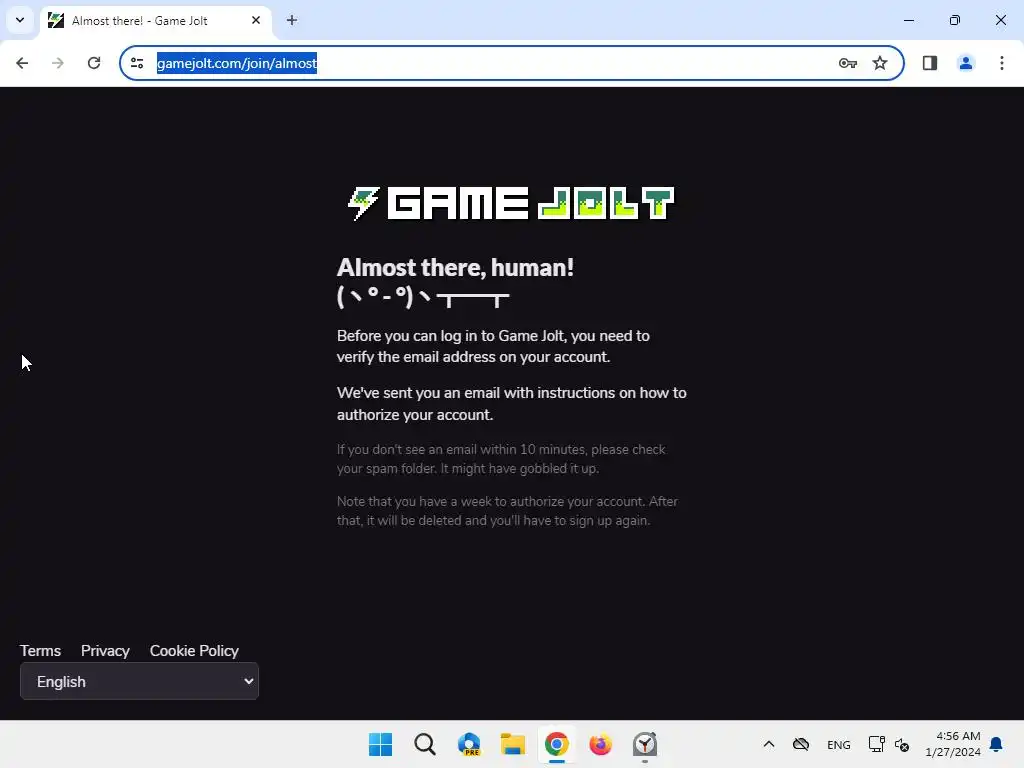This screenshot has width=1024, height=768.
Task: Click the "Almost there, human!" heading
Action: [455, 268]
